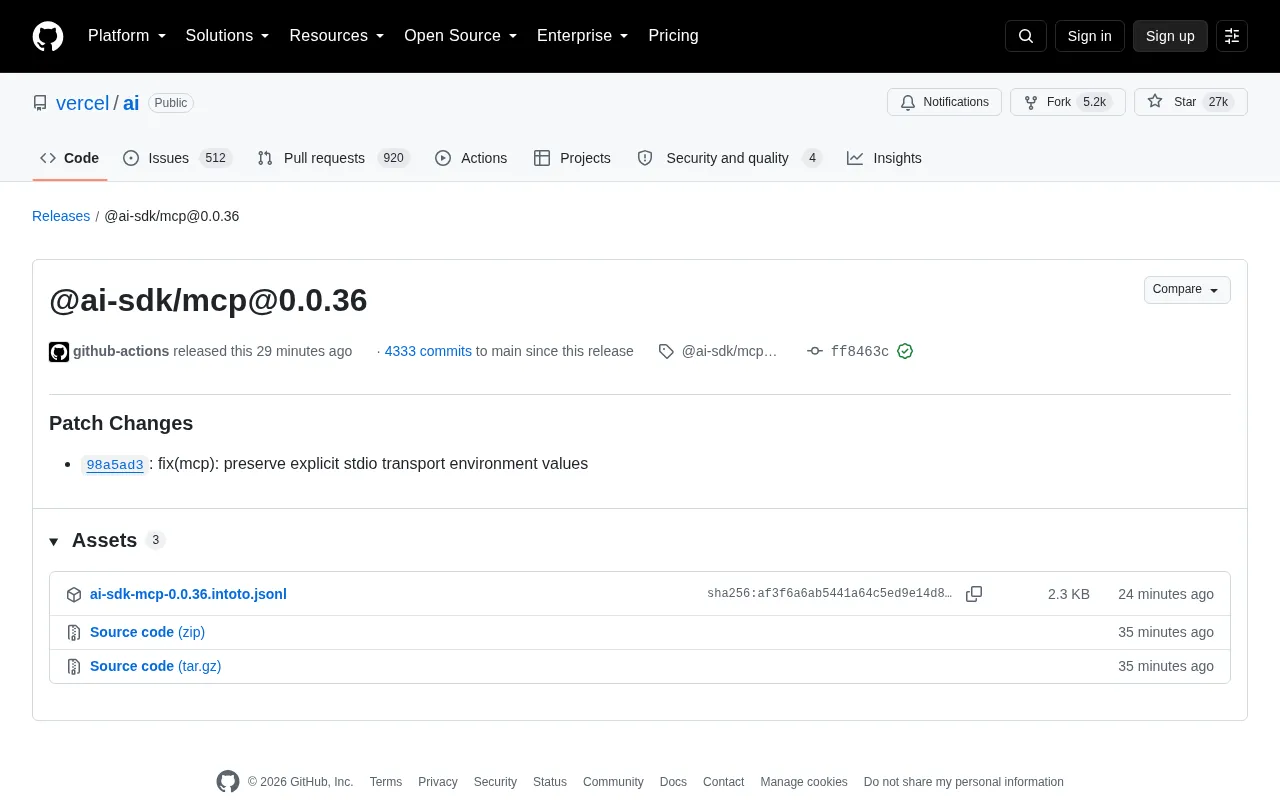Open commit 98a5ad3 link
This screenshot has width=1280, height=800.
115,464
